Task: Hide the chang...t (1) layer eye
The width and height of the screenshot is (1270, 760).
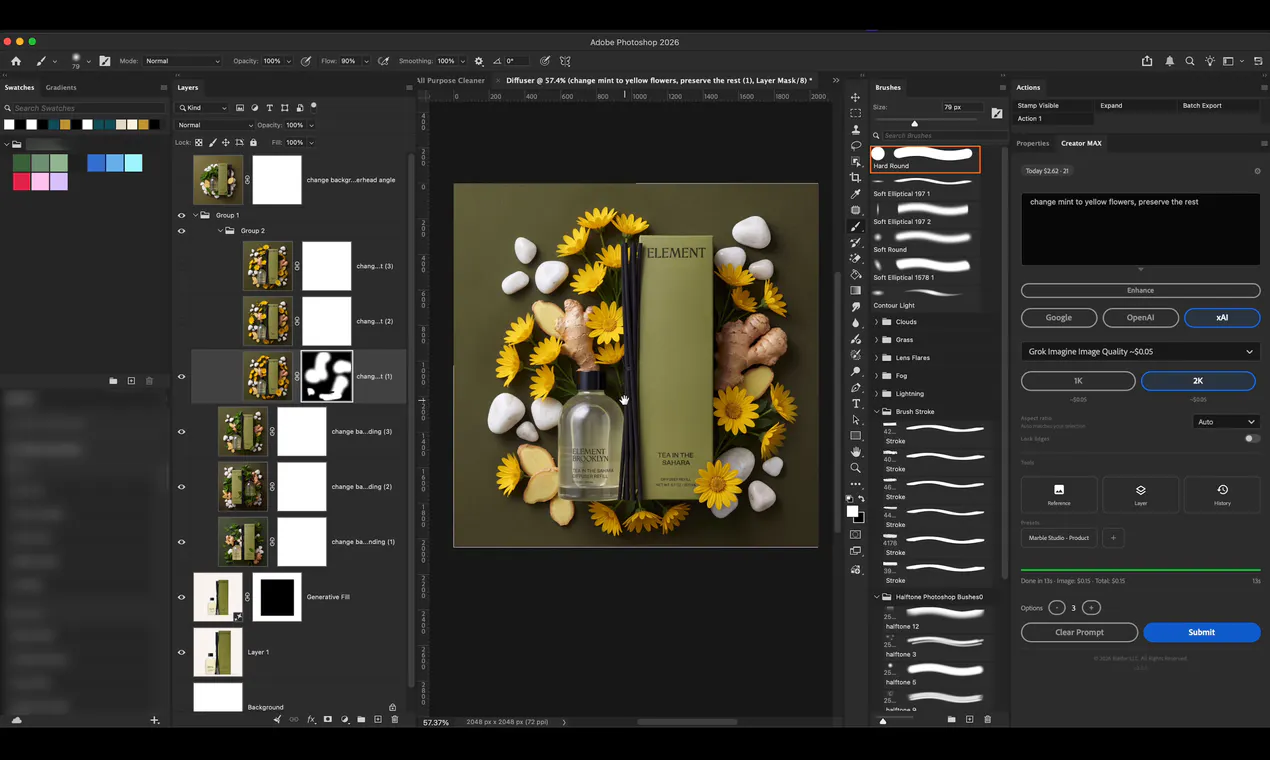Action: [181, 377]
